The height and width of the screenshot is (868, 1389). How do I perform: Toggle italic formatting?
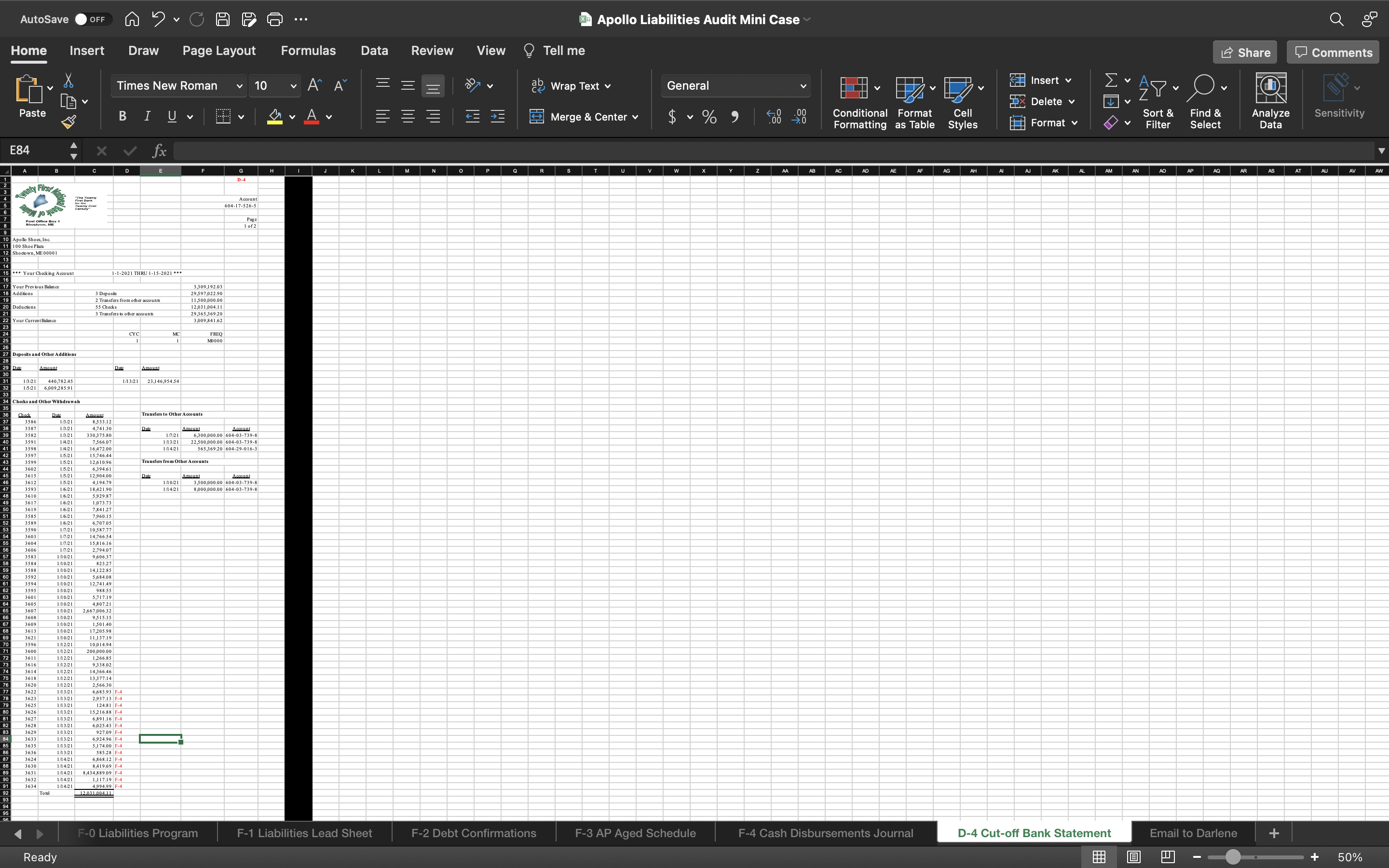pos(147,117)
